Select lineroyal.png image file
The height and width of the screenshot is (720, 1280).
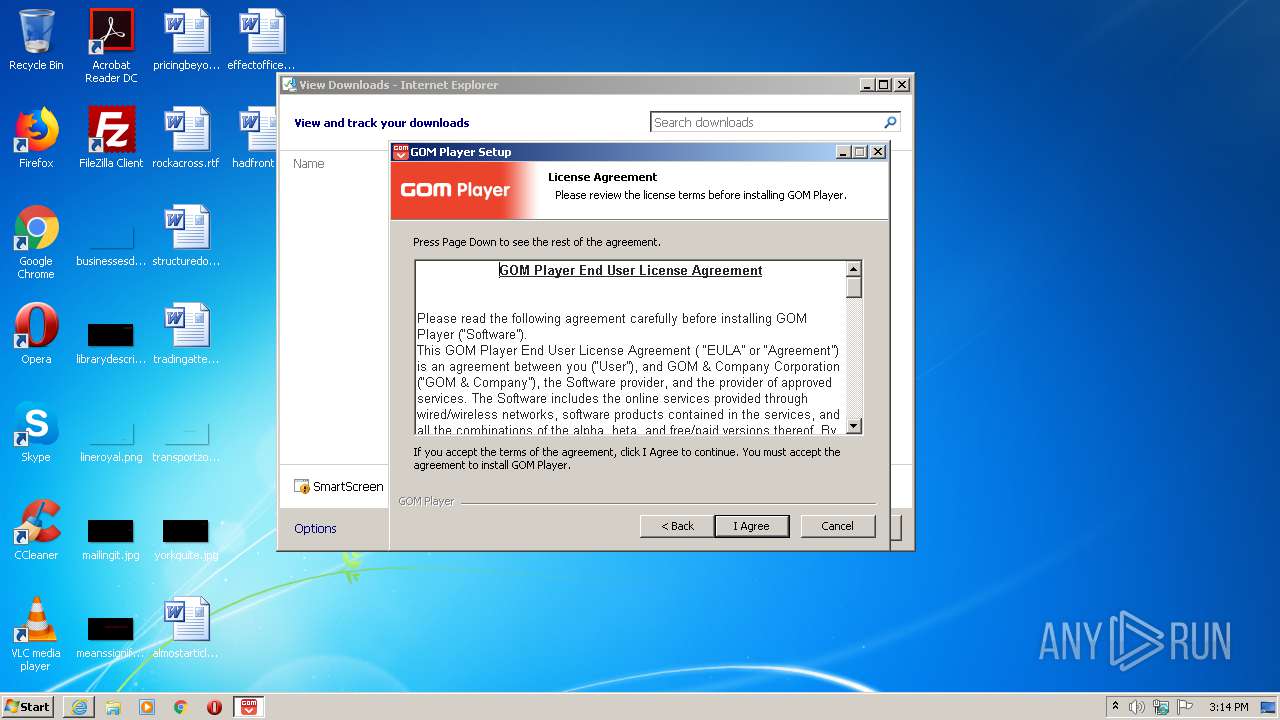click(111, 440)
